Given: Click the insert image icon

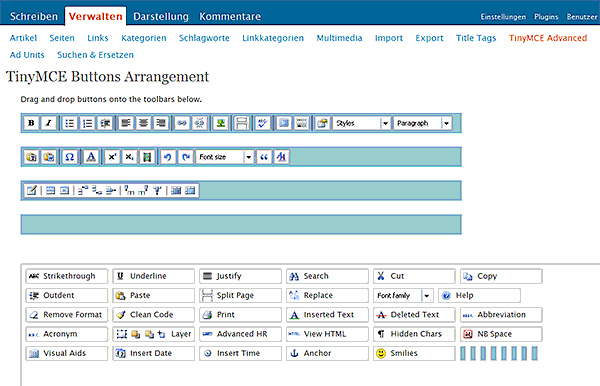Looking at the screenshot, I should coord(221,123).
